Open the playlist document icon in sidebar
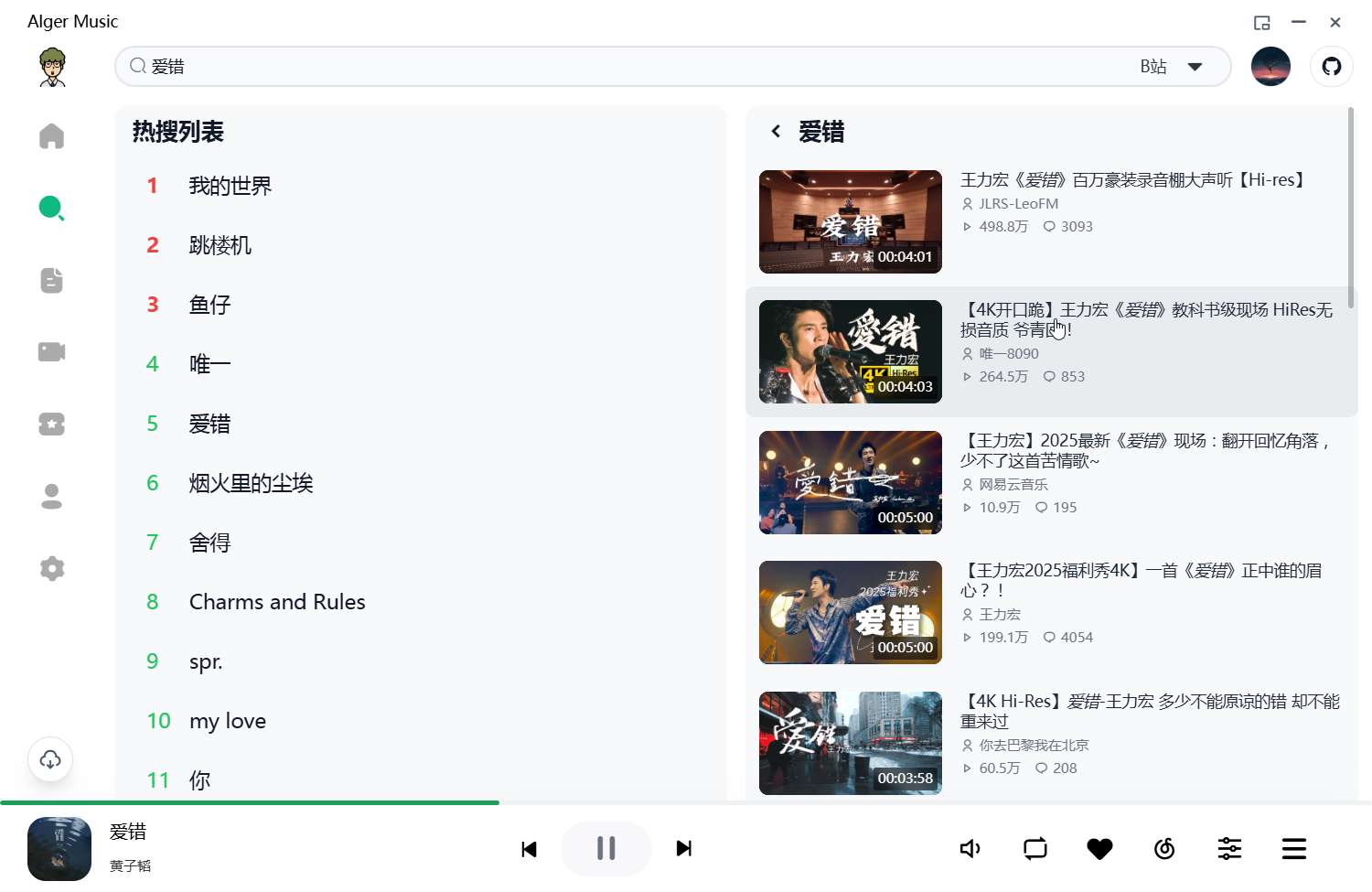The image size is (1372, 892). (x=52, y=280)
